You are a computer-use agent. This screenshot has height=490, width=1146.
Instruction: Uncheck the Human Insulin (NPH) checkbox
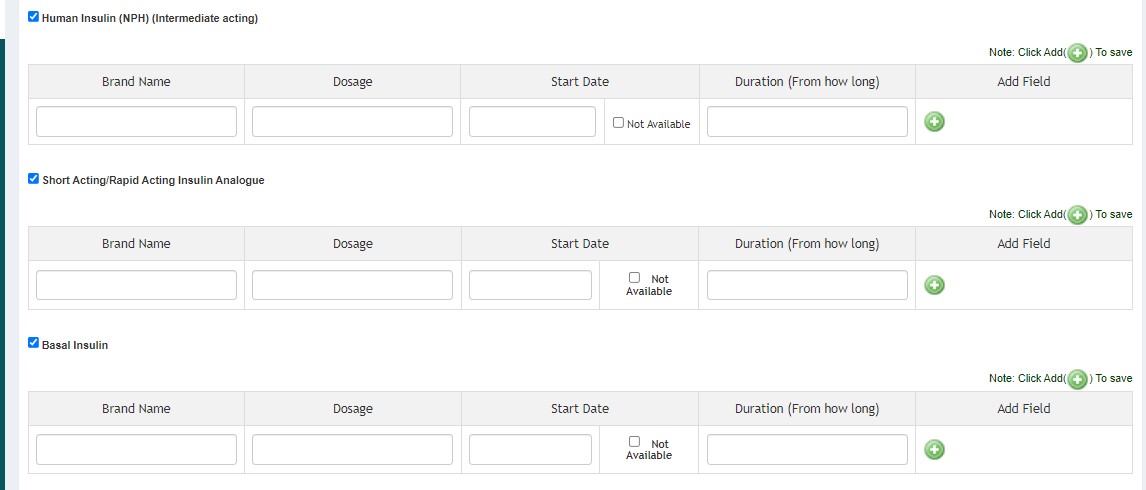pyautogui.click(x=34, y=17)
